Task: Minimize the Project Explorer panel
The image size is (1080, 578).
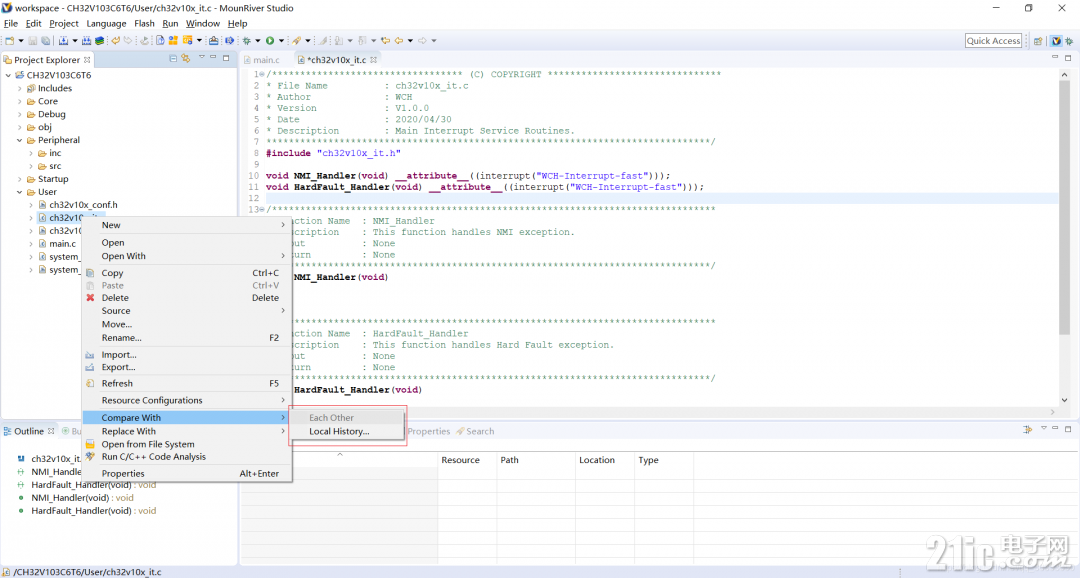Action: pyautogui.click(x=214, y=57)
